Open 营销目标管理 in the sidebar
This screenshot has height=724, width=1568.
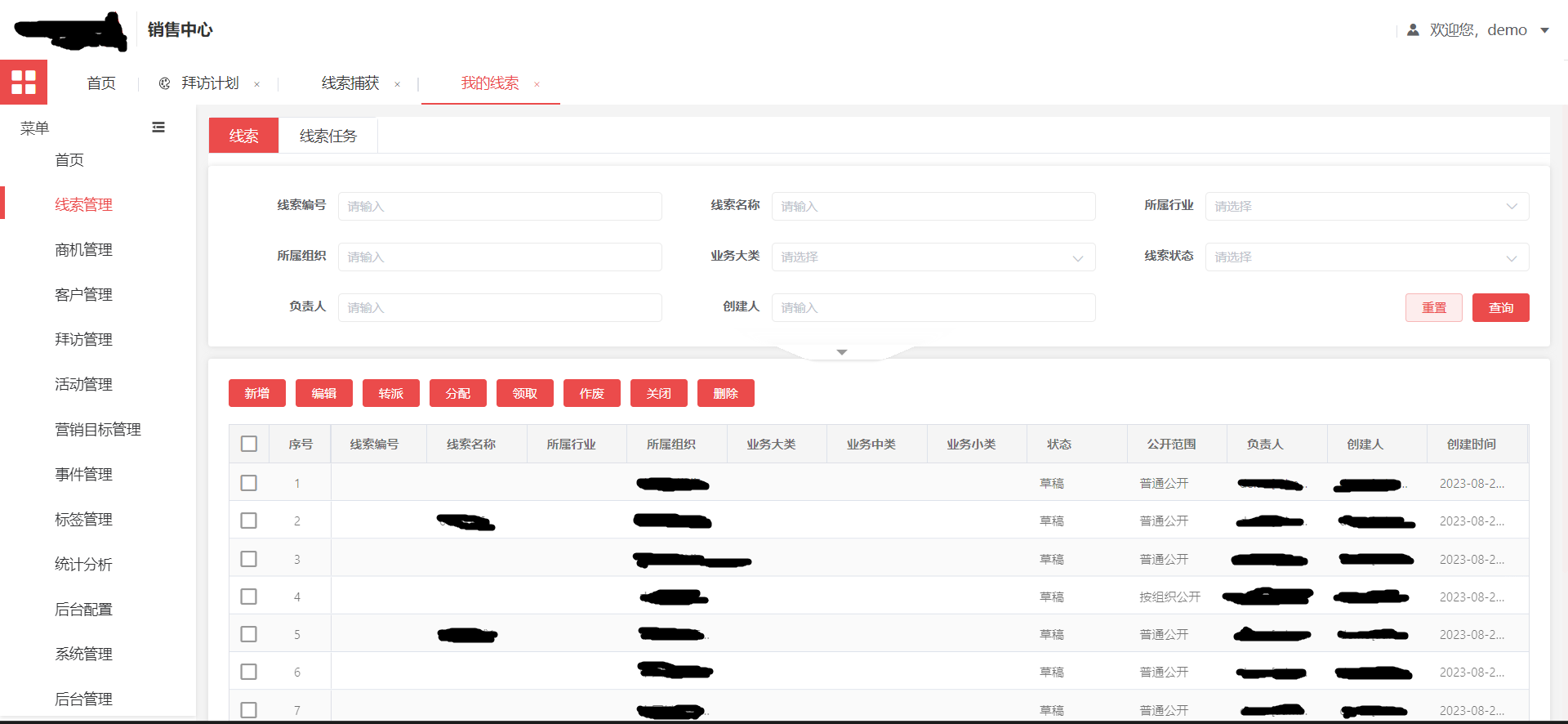(98, 429)
